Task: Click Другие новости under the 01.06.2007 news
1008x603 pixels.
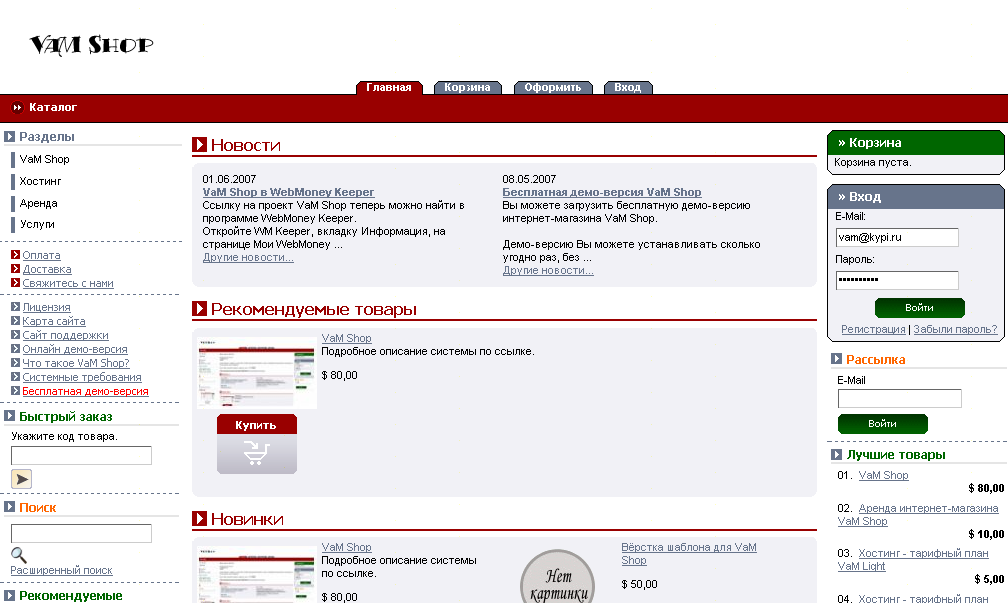Action: [x=248, y=257]
